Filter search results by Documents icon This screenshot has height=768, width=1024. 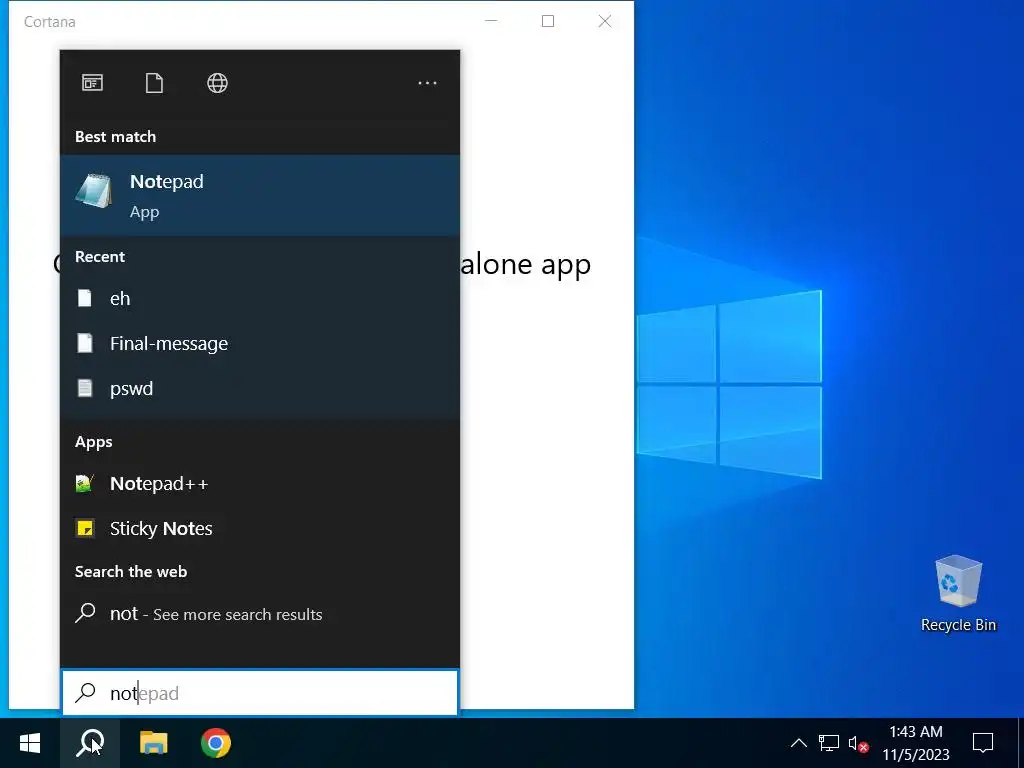click(154, 83)
